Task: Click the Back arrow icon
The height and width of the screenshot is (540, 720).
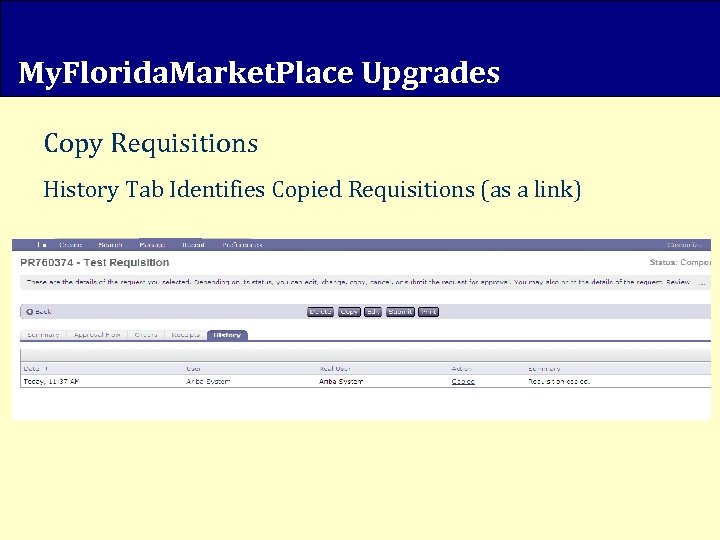Action: tap(29, 312)
